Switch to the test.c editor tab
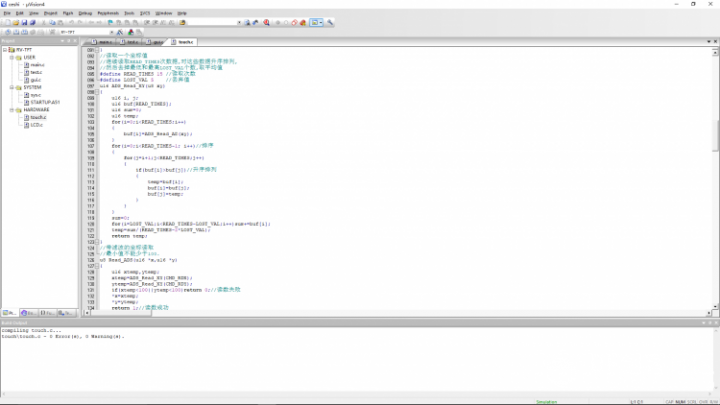The height and width of the screenshot is (405, 720). pos(130,42)
